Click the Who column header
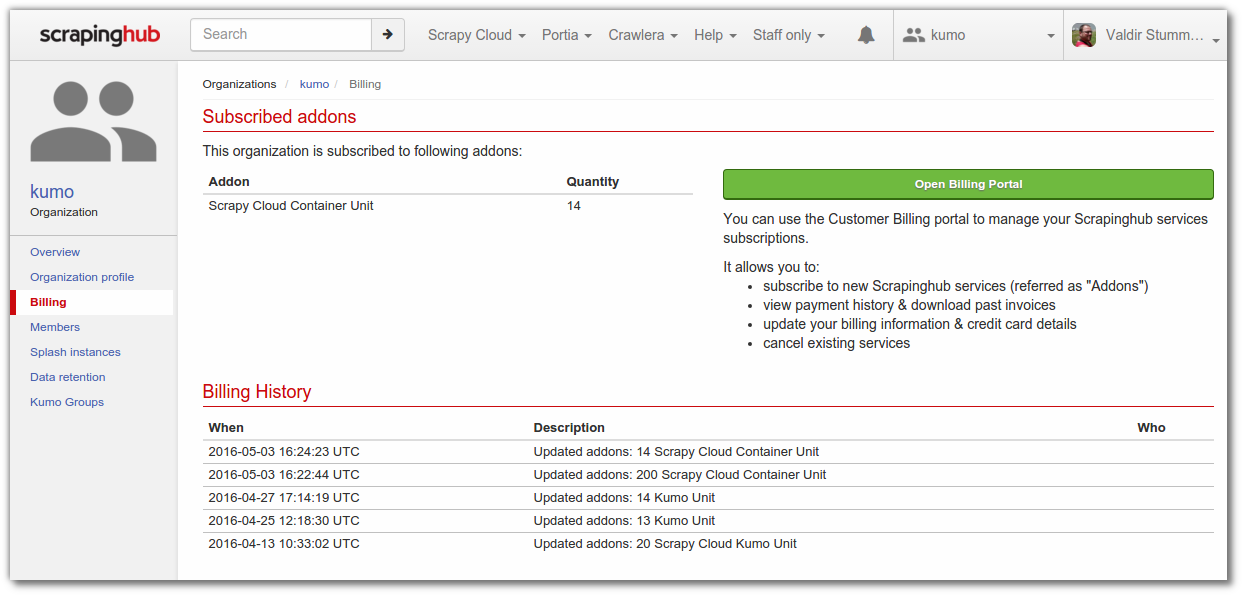This screenshot has height=596, width=1243. [1151, 428]
